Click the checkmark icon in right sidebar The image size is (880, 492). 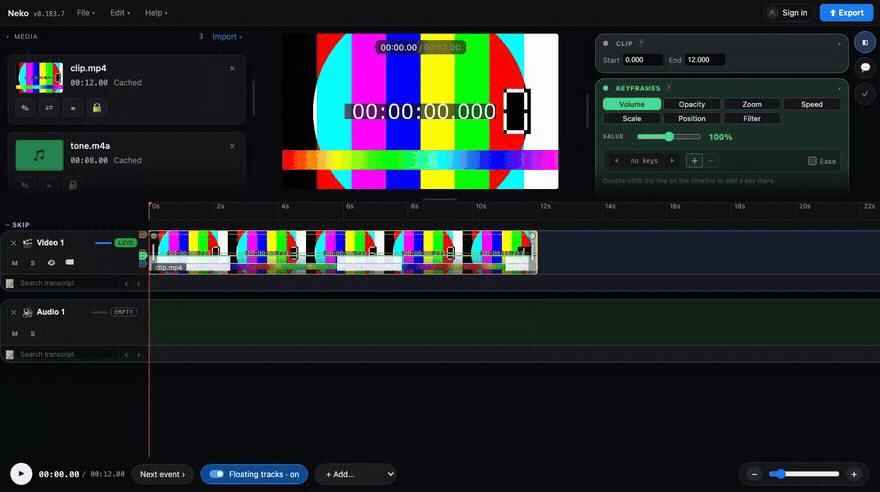865,94
